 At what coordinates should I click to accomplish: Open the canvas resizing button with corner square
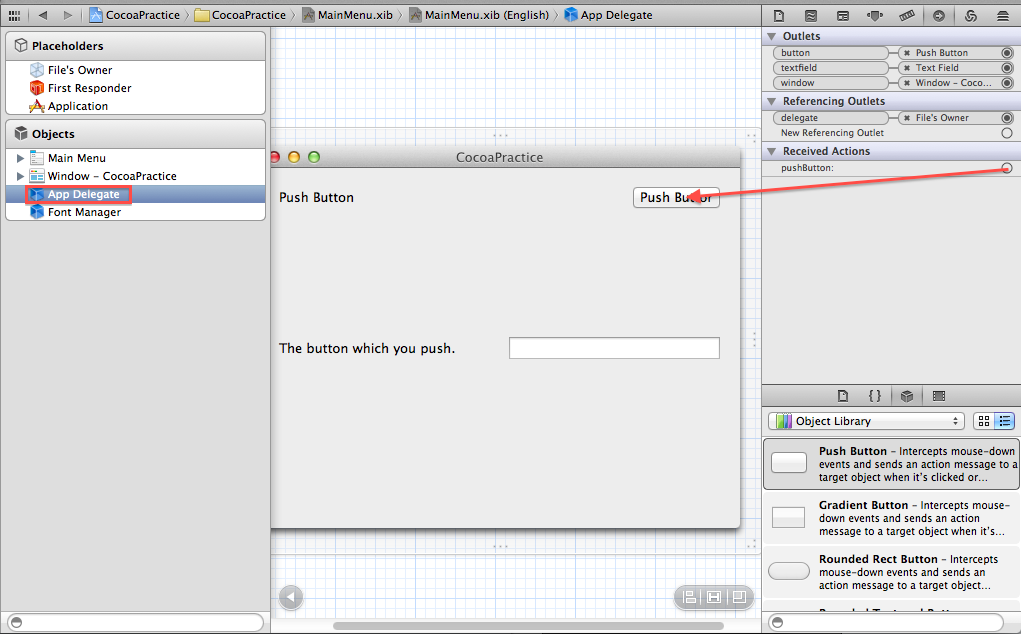(x=739, y=597)
